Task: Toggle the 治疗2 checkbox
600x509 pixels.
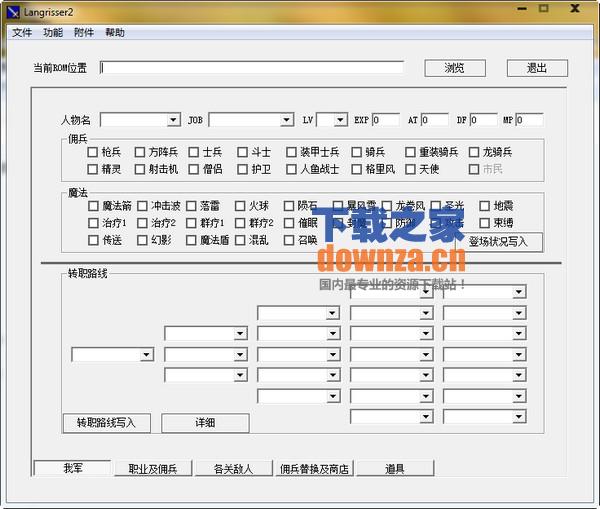Action: [142, 223]
